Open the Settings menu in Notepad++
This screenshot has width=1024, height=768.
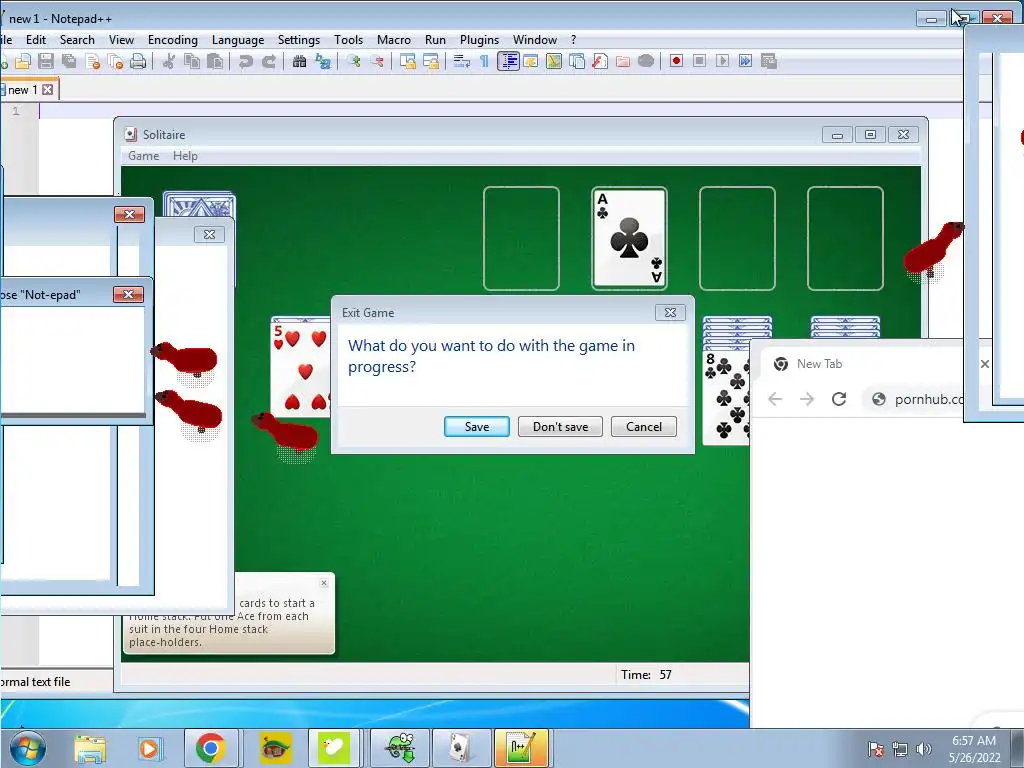(x=298, y=40)
